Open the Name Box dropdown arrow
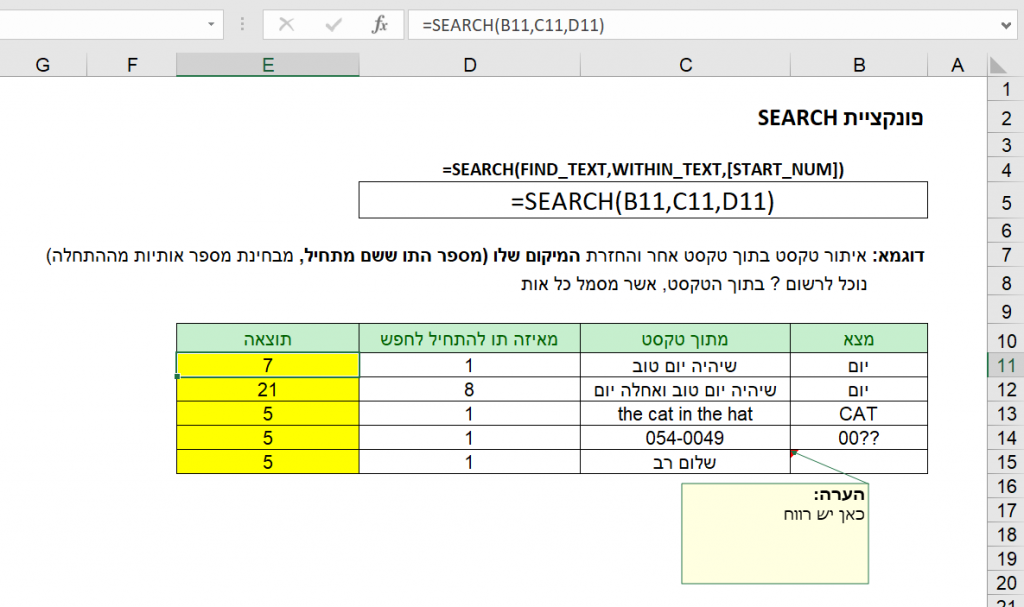 pos(211,25)
